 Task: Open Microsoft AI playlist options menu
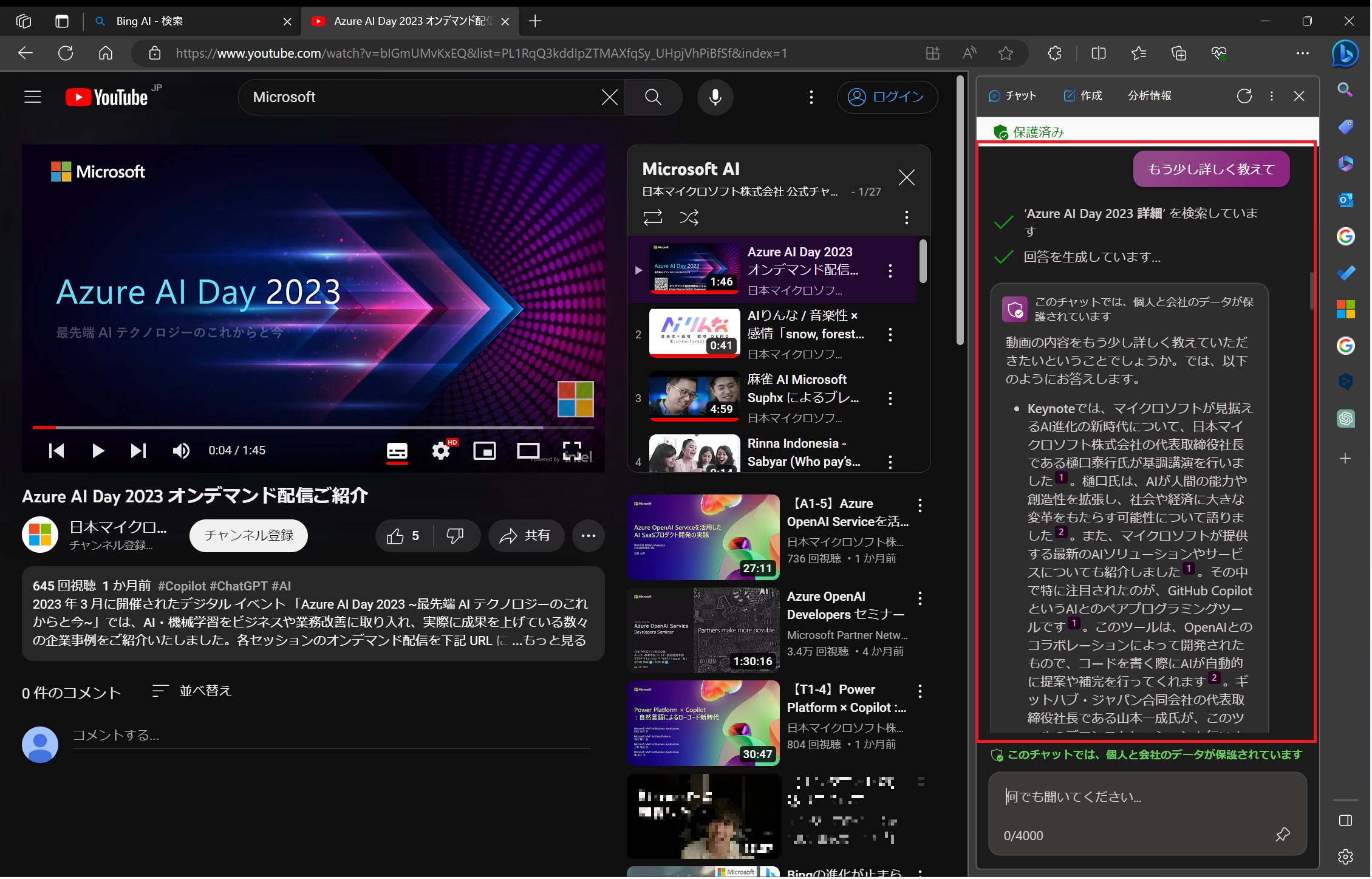(x=906, y=217)
